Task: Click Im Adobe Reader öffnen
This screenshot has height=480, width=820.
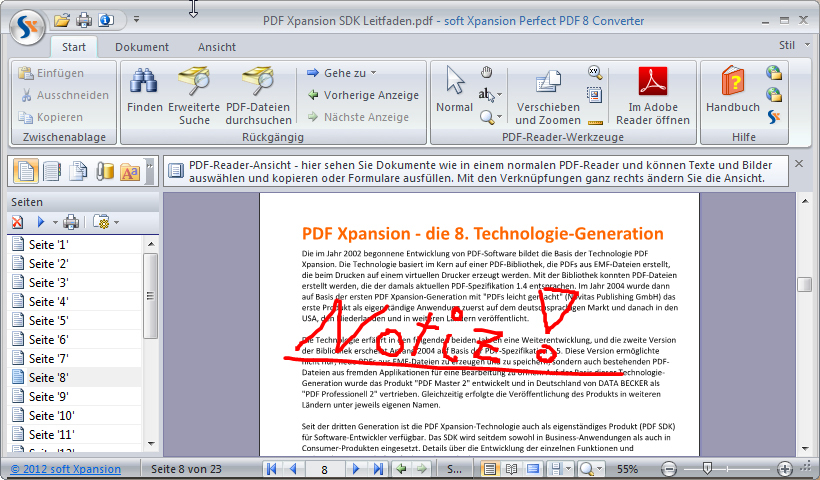Action: (653, 96)
